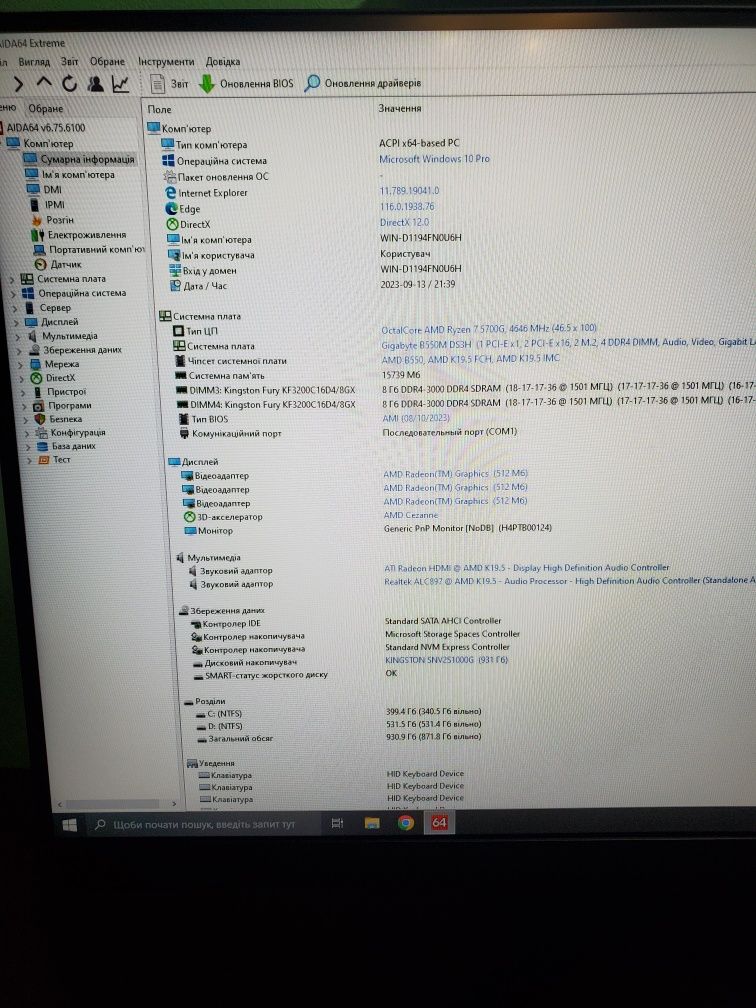The image size is (756, 1008).
Task: Click the Поле column header
Action: [x=159, y=109]
